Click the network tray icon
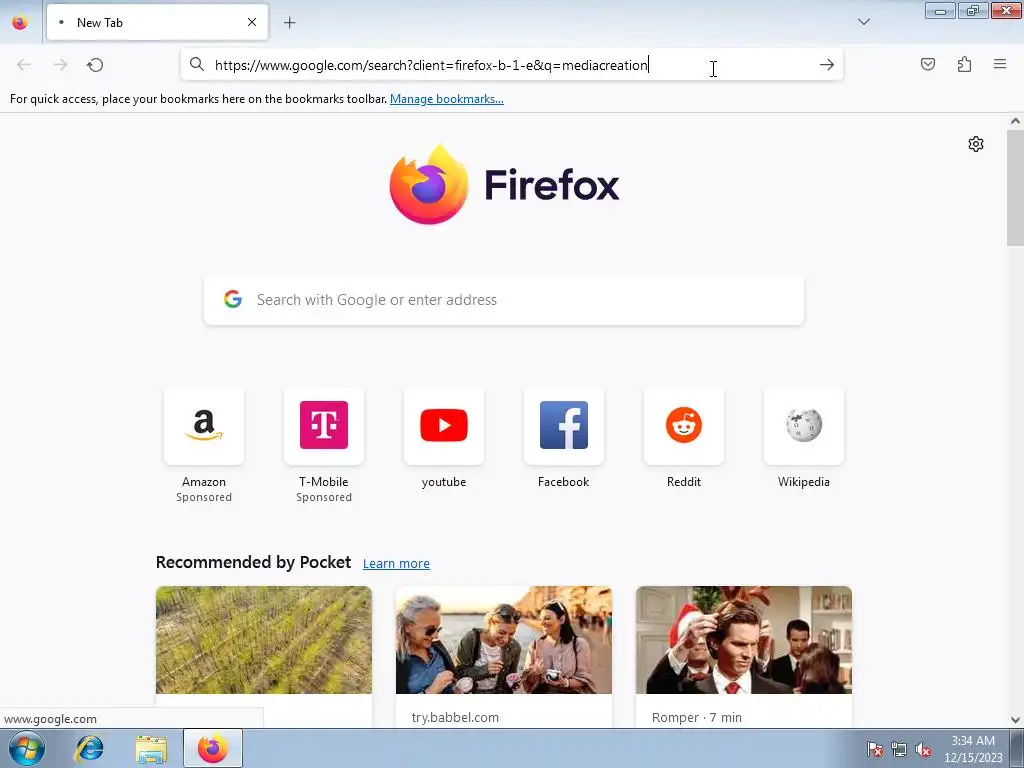This screenshot has width=1024, height=768. 899,750
